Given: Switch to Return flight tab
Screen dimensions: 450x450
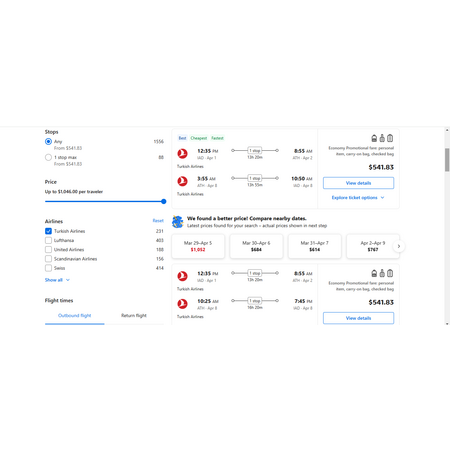Looking at the screenshot, I should tap(134, 315).
